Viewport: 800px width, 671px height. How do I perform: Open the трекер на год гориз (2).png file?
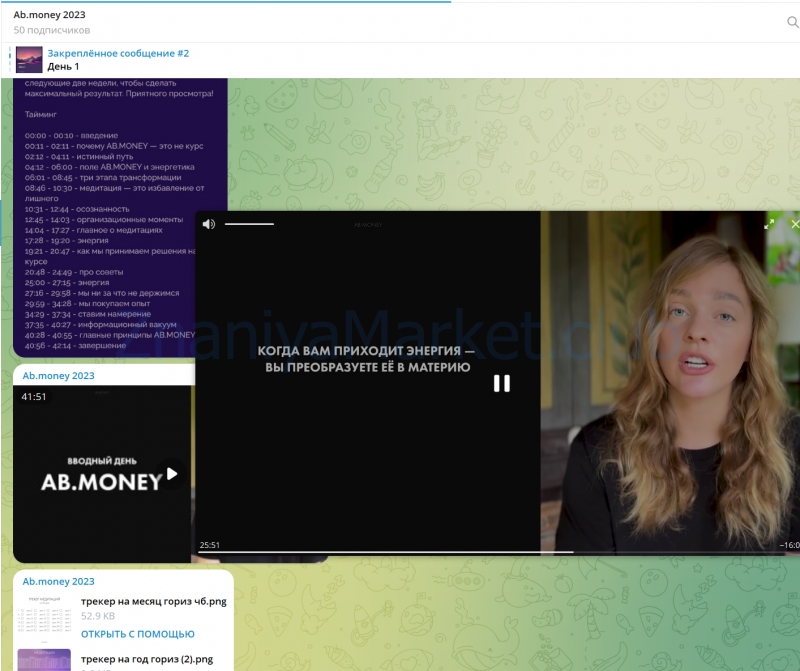[146, 660]
